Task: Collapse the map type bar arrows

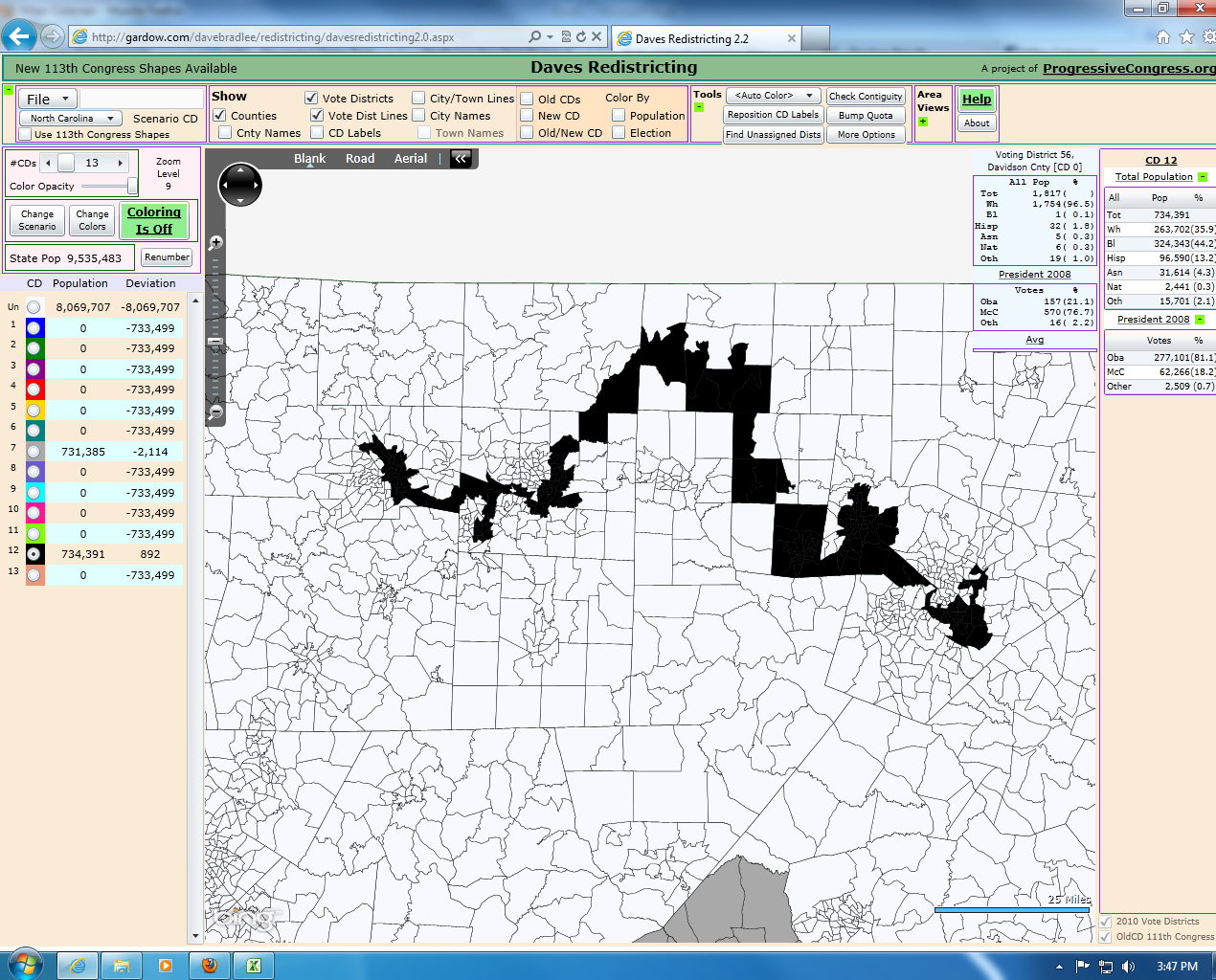Action: coord(462,159)
